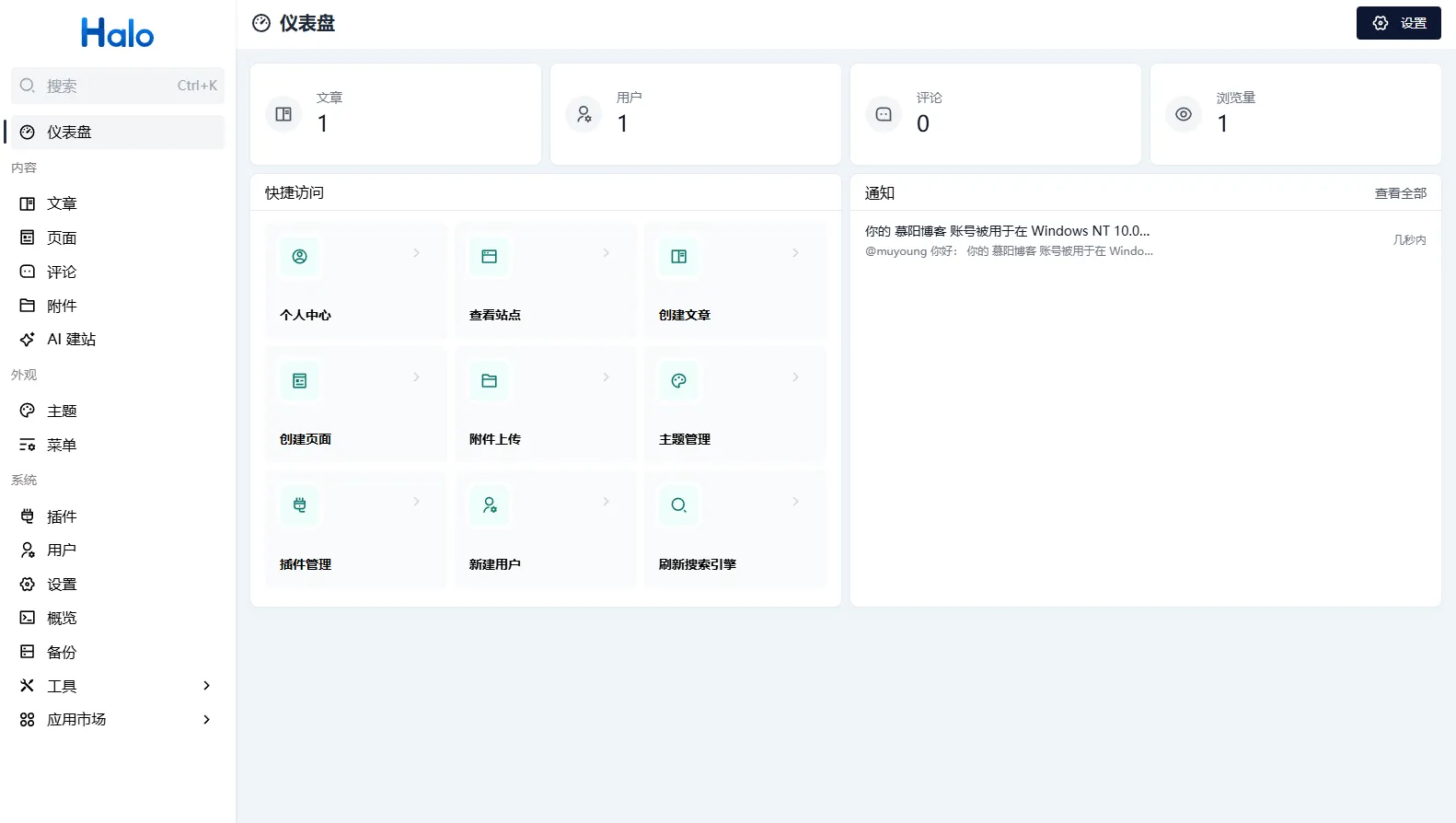Click the 刷新搜索引擎 magnifier icon

point(678,505)
